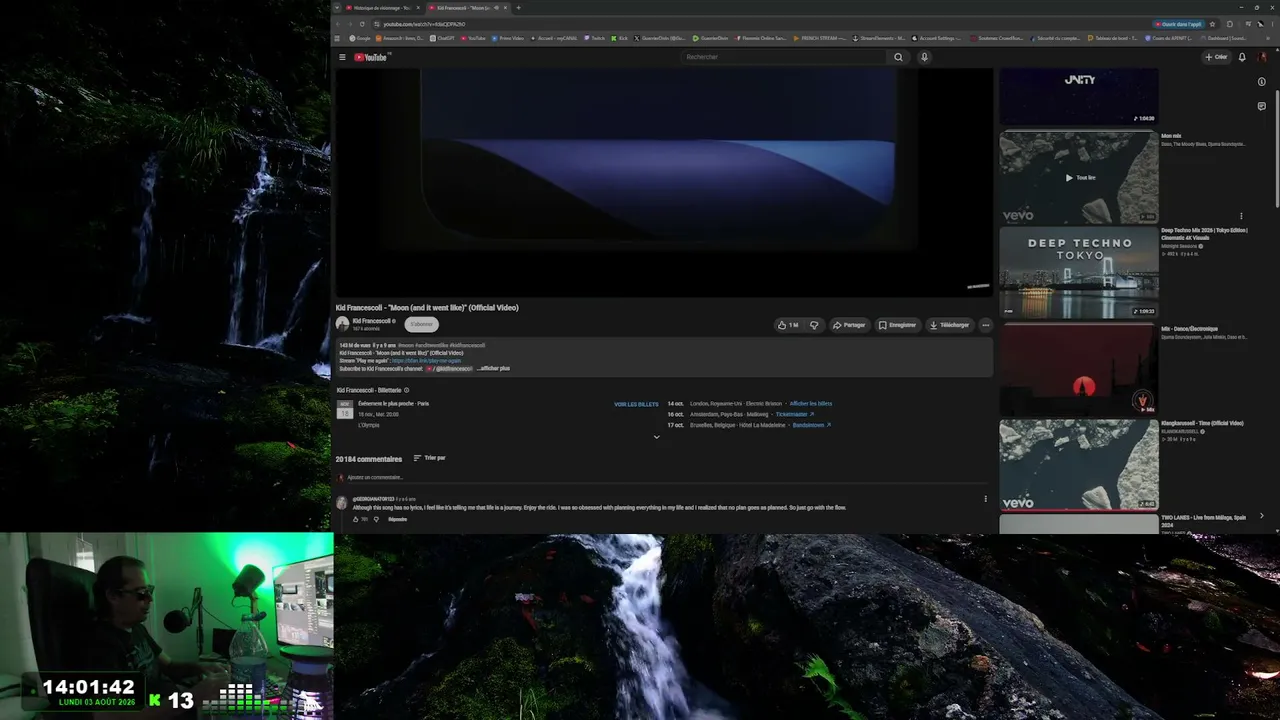This screenshot has height=720, width=1280.
Task: Focus the Rechercher search field
Action: click(783, 57)
